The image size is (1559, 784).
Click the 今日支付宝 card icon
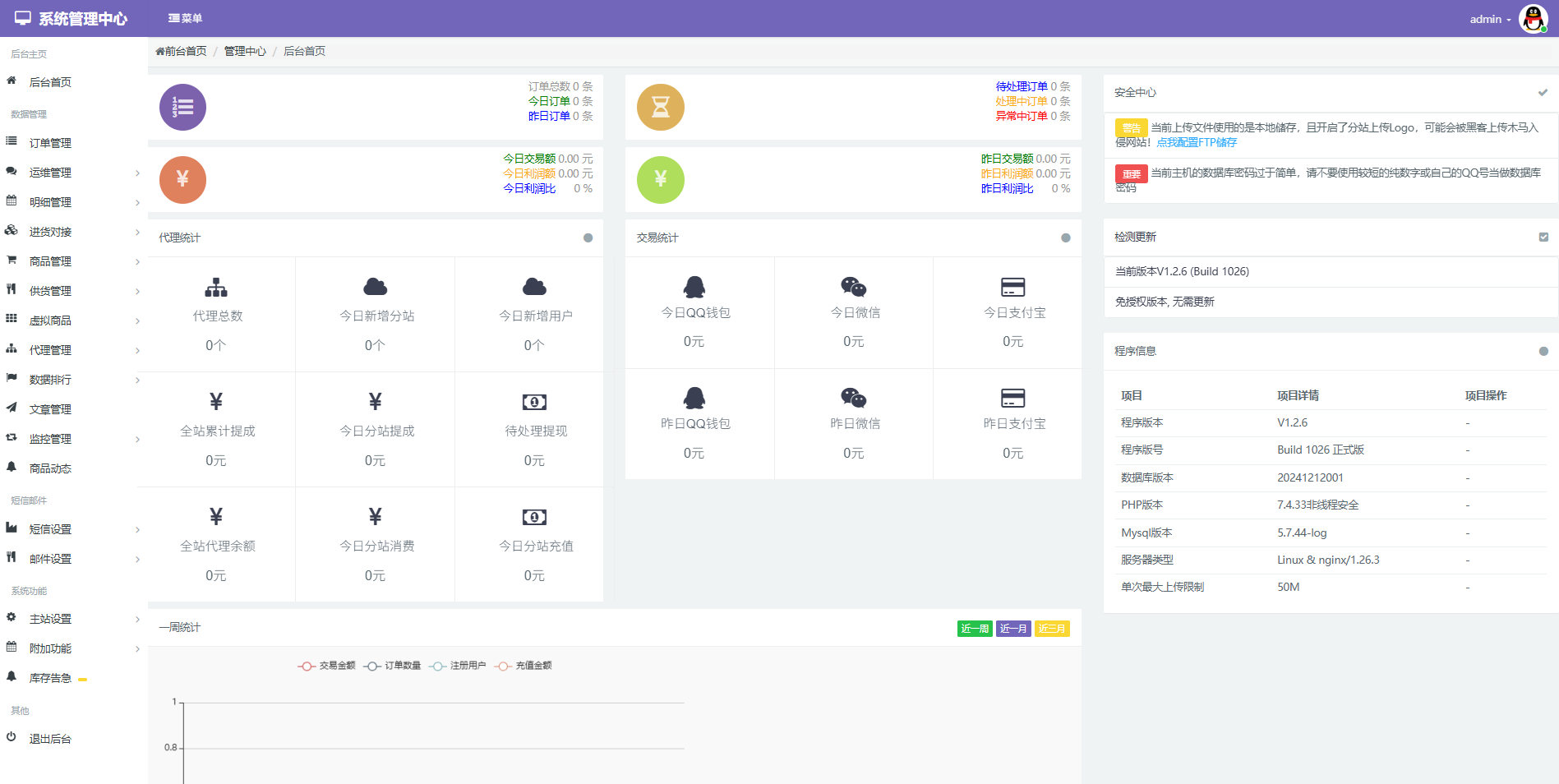point(1012,287)
